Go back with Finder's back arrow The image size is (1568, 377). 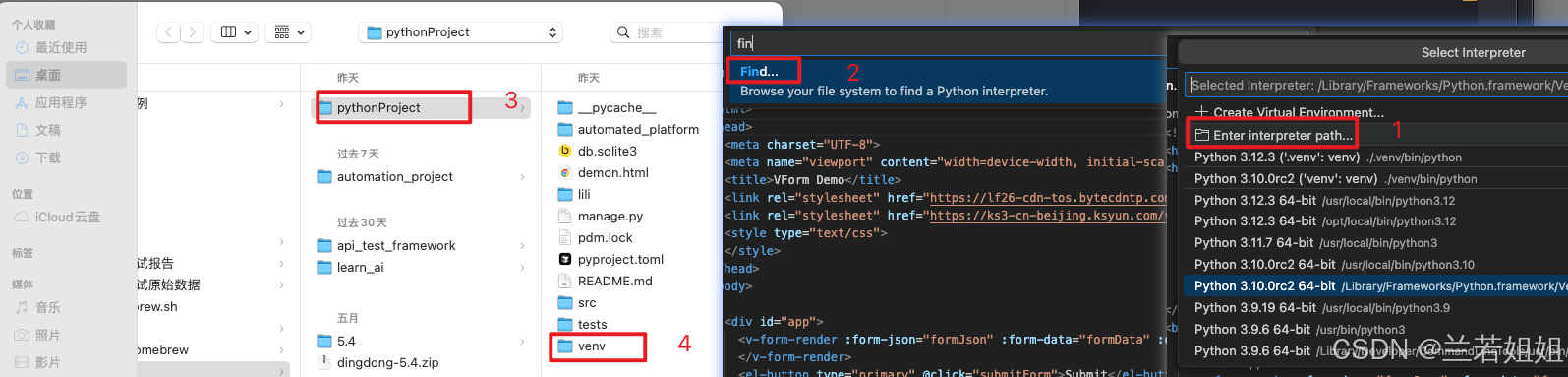click(169, 32)
